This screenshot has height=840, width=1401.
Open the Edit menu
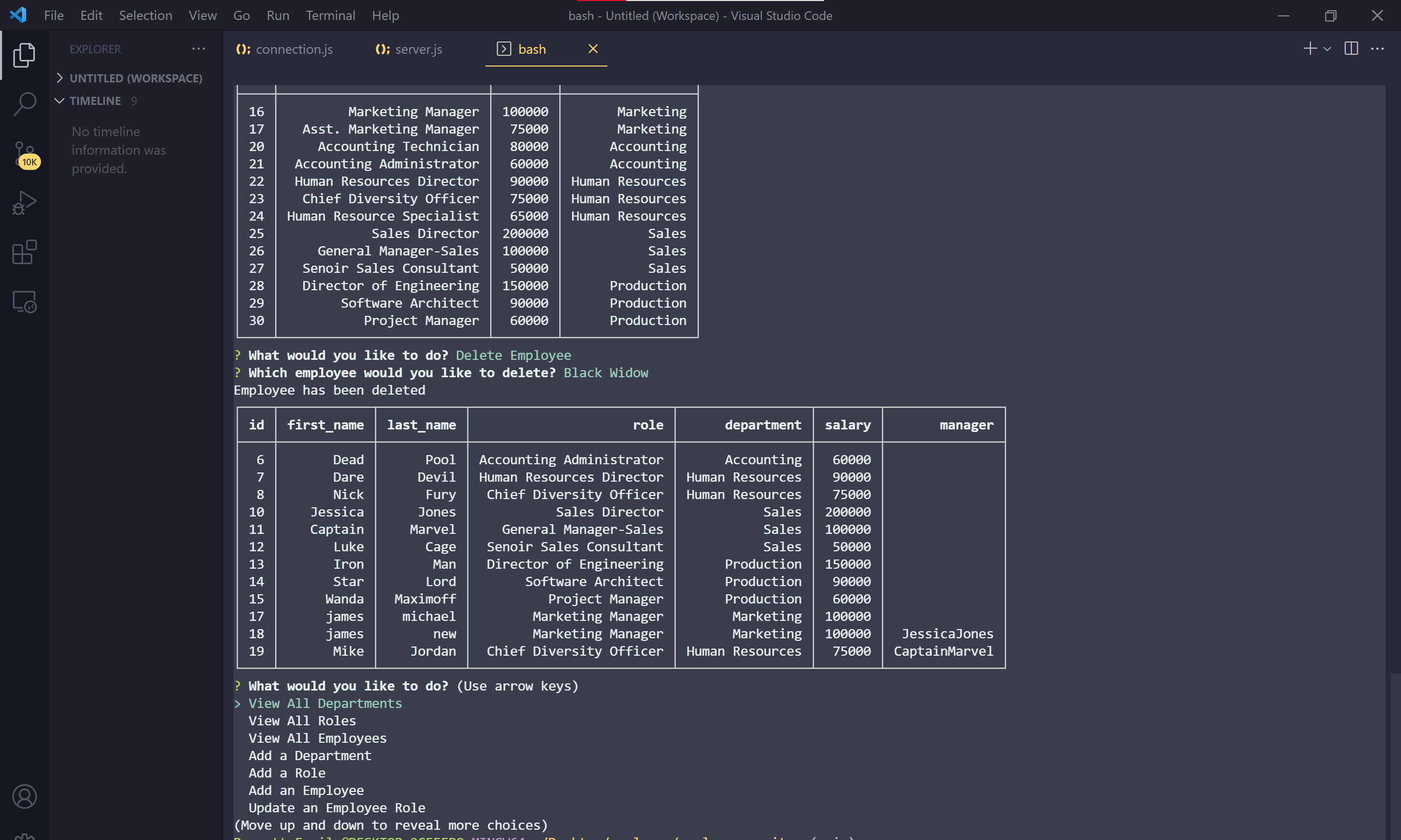[91, 15]
